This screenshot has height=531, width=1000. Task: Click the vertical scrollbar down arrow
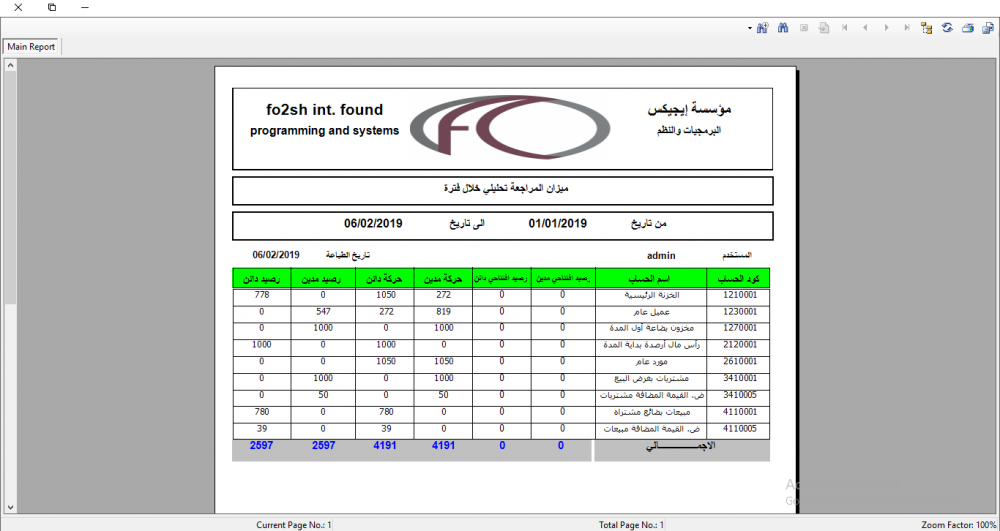10,507
